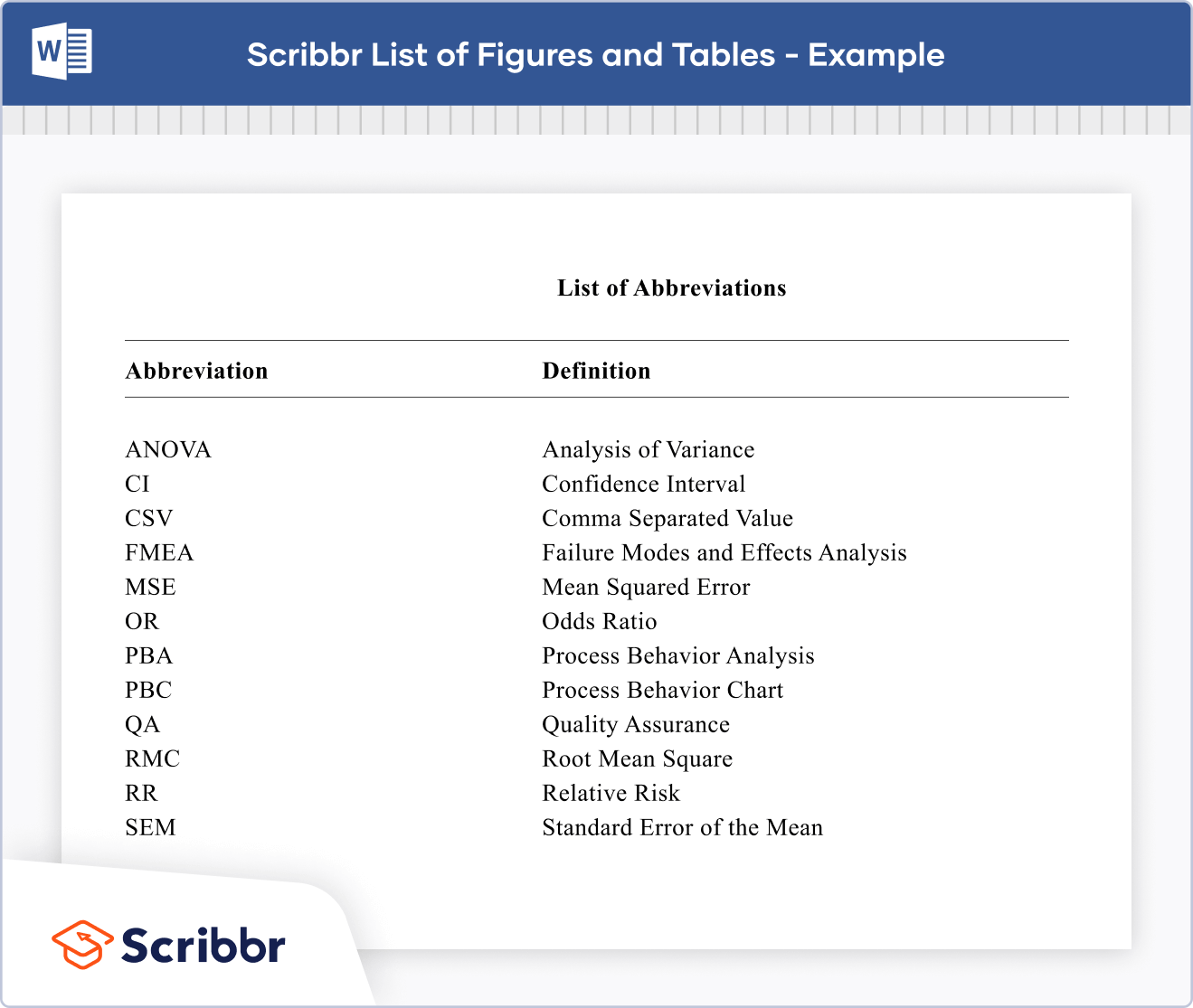Click the banner title 'Scribbr List of Figures and Tables'
1193x1008 pixels.
[x=595, y=55]
